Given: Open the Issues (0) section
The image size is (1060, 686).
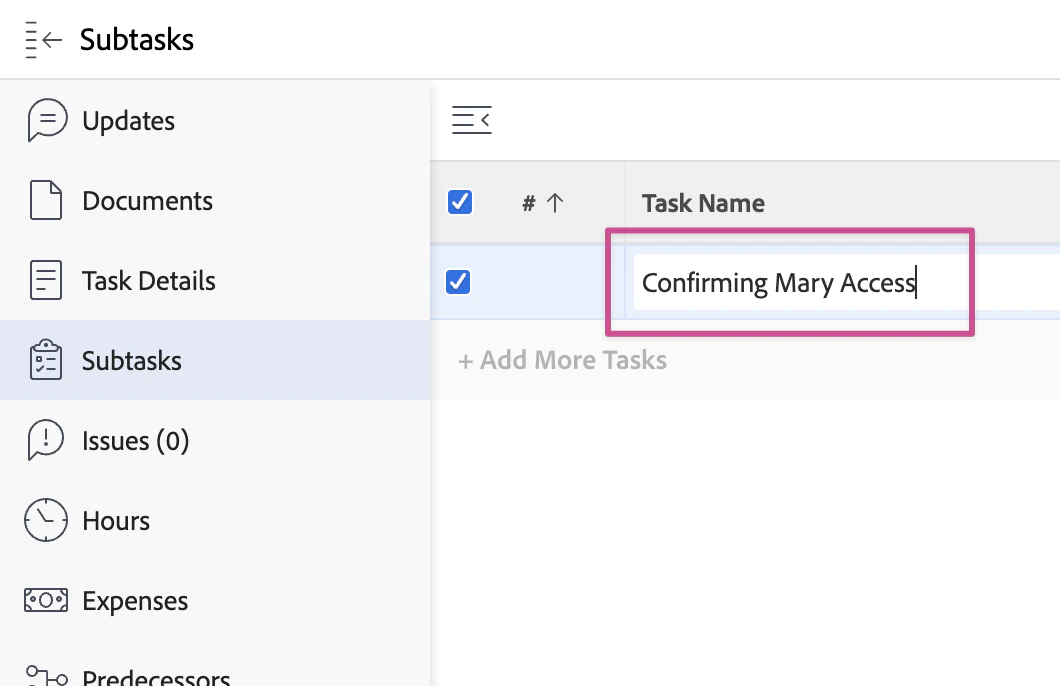Looking at the screenshot, I should (x=135, y=440).
